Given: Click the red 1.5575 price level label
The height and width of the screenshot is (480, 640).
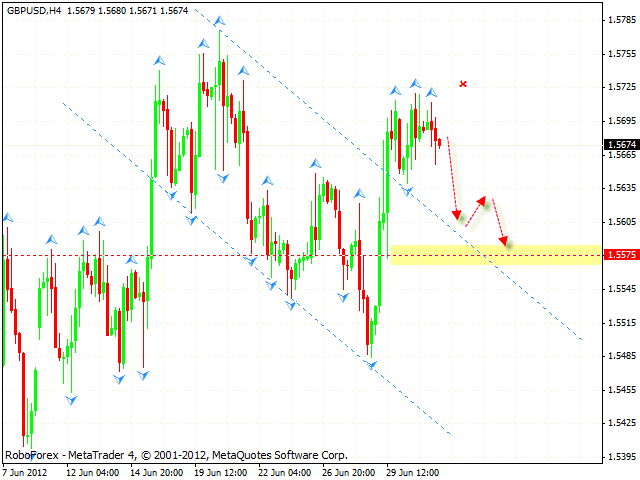Looking at the screenshot, I should (x=620, y=255).
